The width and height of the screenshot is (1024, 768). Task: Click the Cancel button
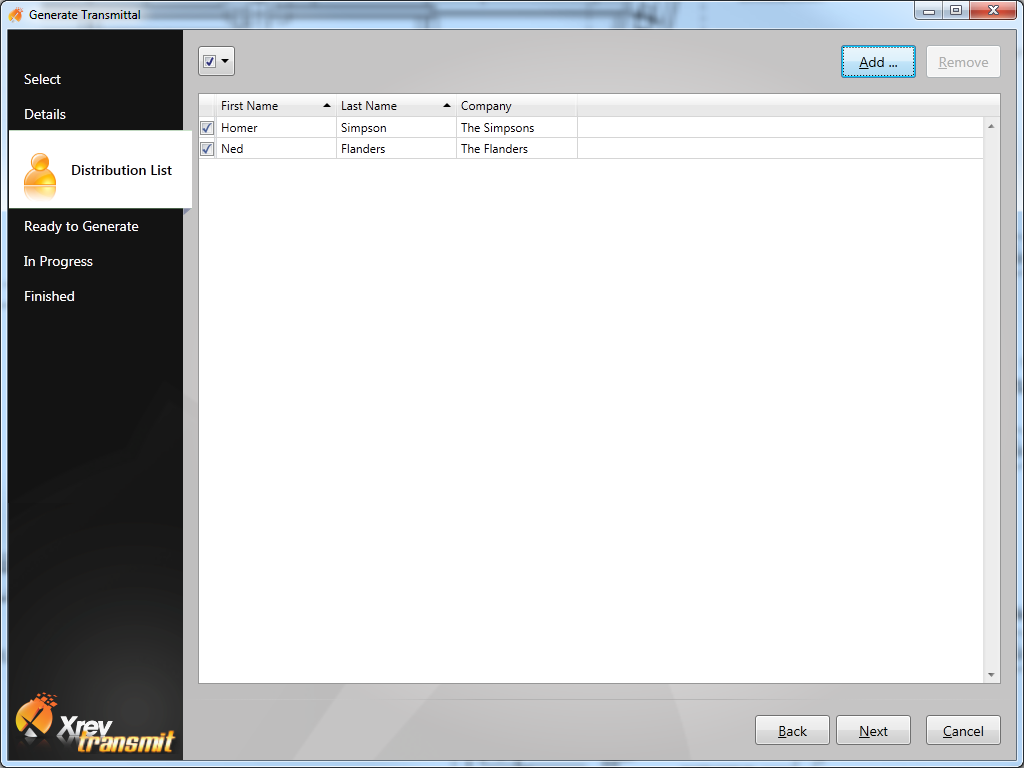pos(963,731)
